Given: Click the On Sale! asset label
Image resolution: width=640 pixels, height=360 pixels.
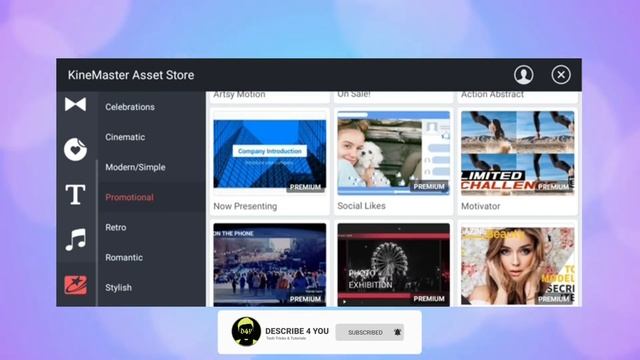Looking at the screenshot, I should [x=354, y=94].
